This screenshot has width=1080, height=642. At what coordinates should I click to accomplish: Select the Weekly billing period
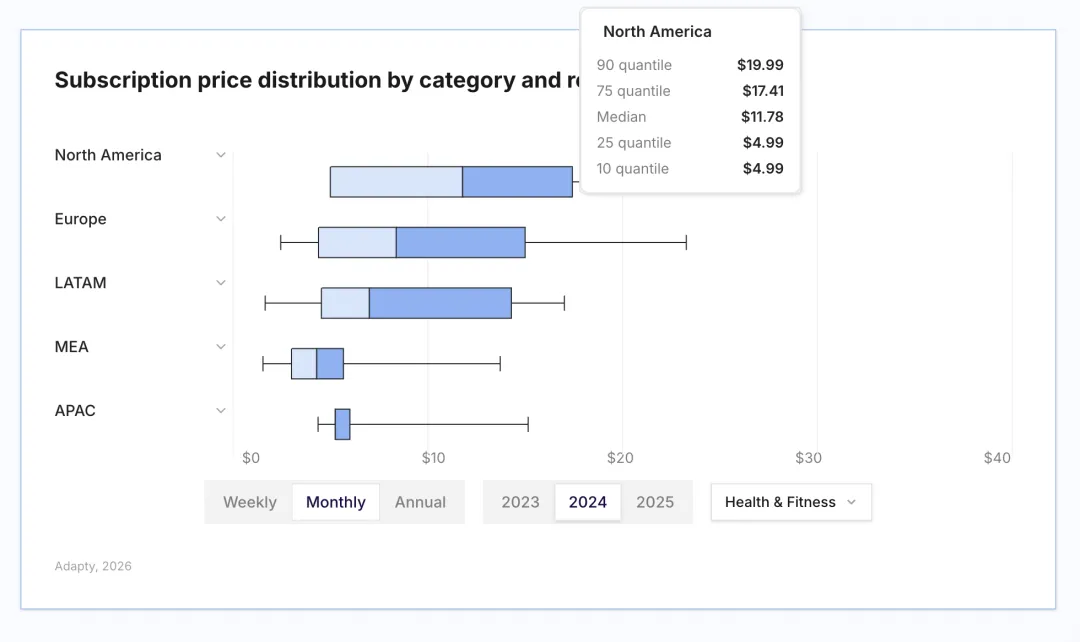click(x=249, y=502)
